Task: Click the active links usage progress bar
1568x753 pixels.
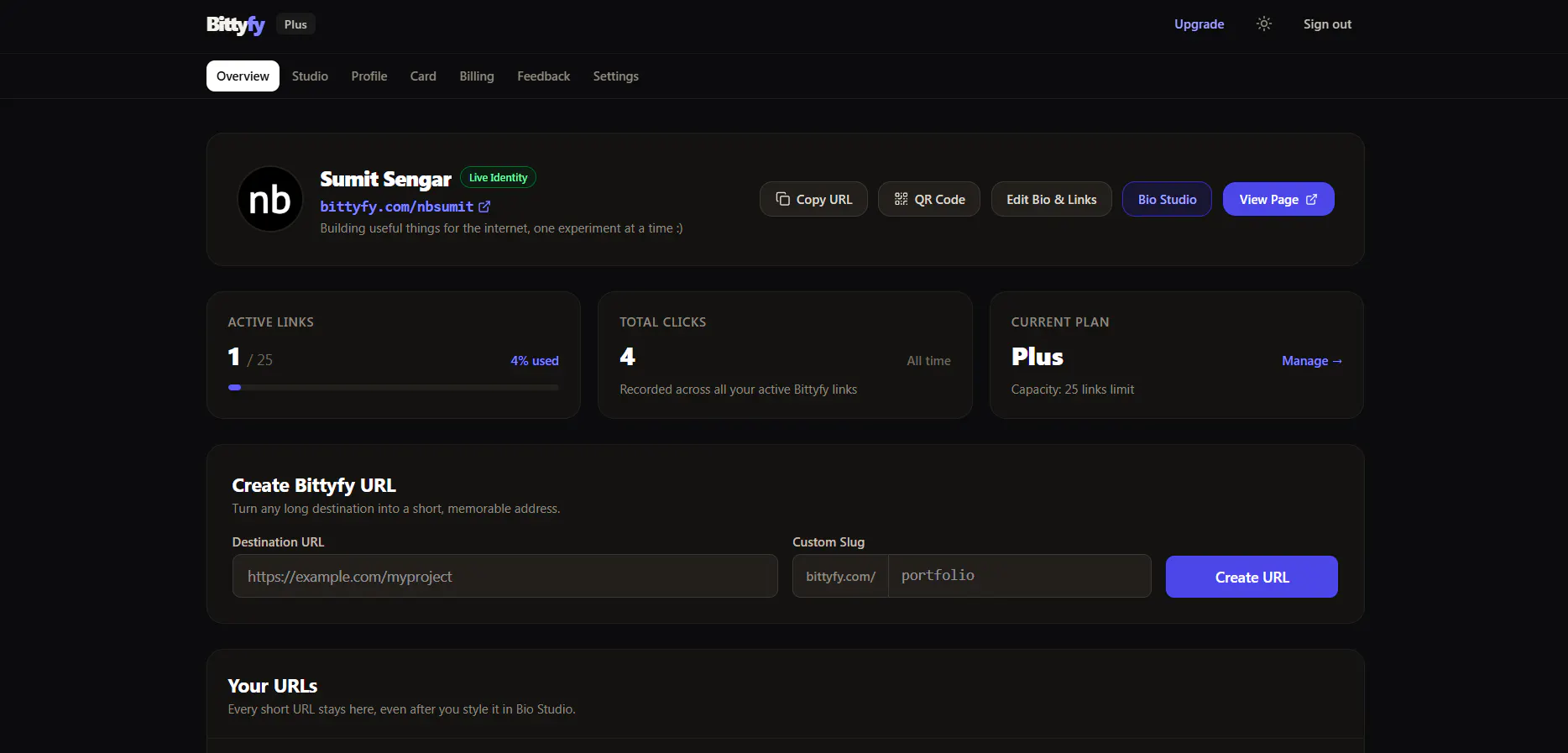Action: [393, 387]
